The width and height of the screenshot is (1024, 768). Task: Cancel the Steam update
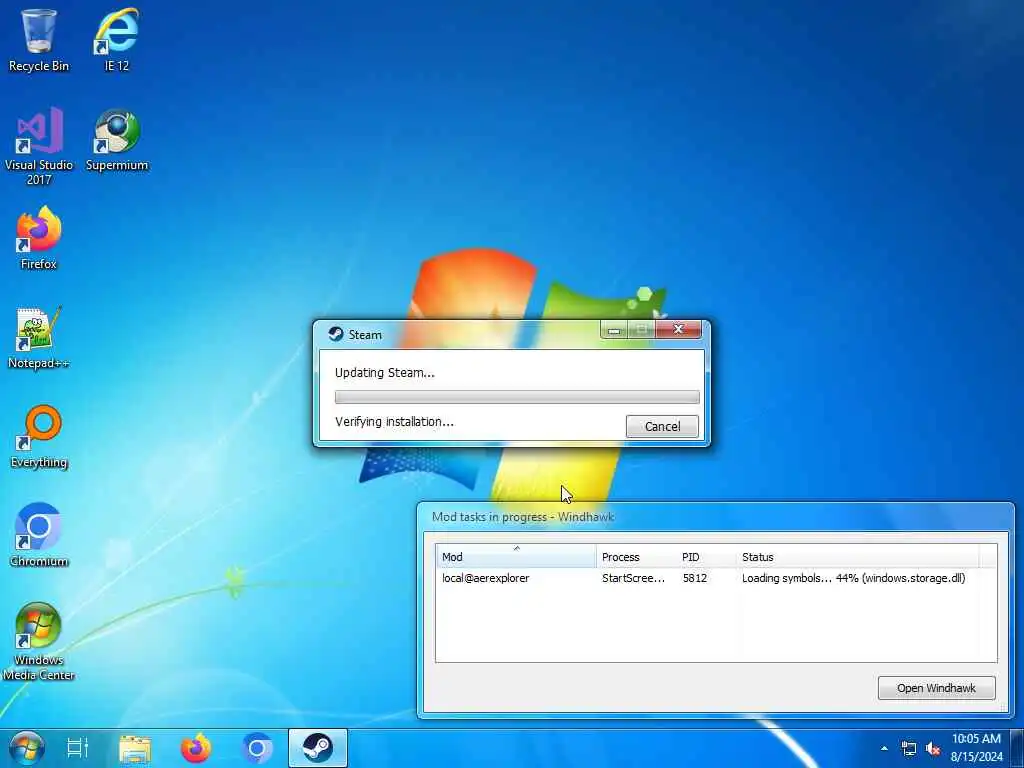[662, 426]
